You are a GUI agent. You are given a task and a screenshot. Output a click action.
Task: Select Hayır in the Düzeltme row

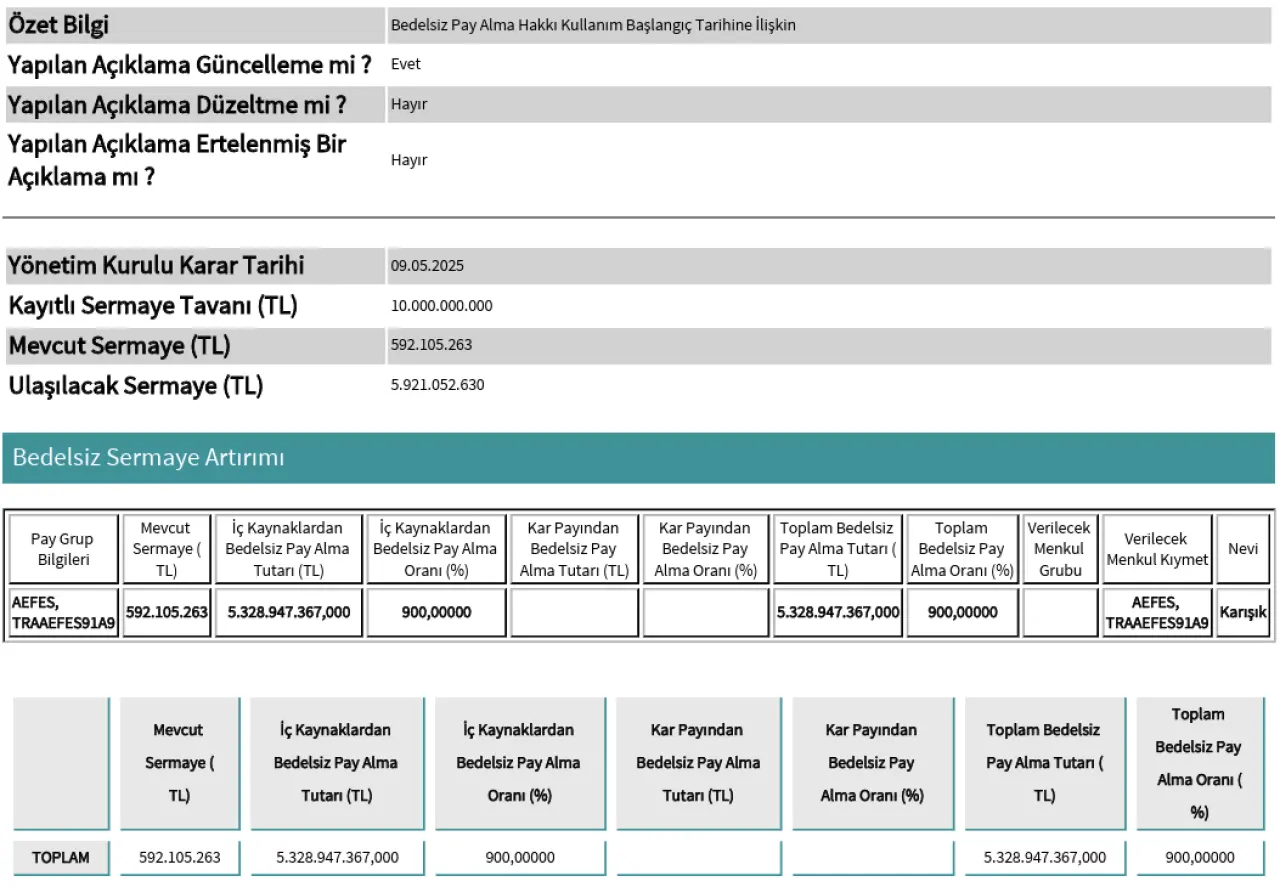pos(409,104)
